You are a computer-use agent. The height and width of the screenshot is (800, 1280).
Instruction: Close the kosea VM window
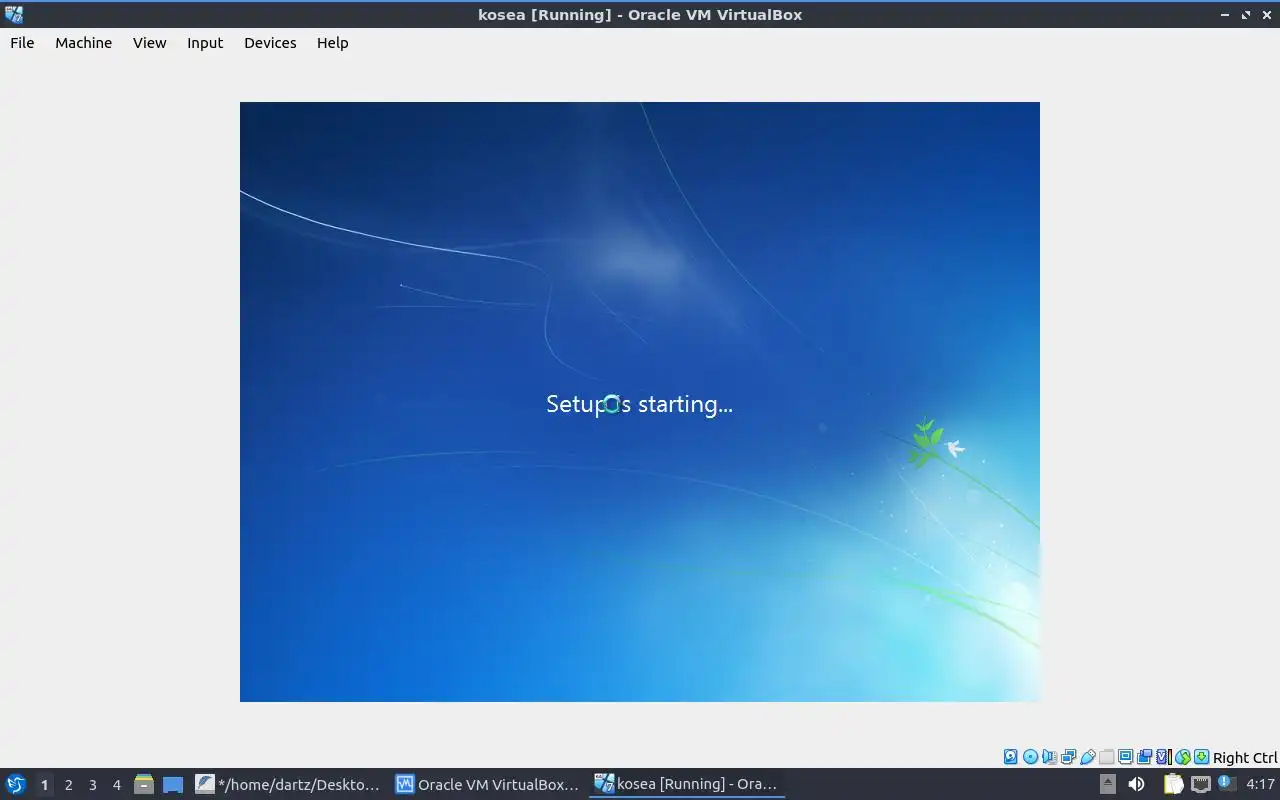[1267, 15]
